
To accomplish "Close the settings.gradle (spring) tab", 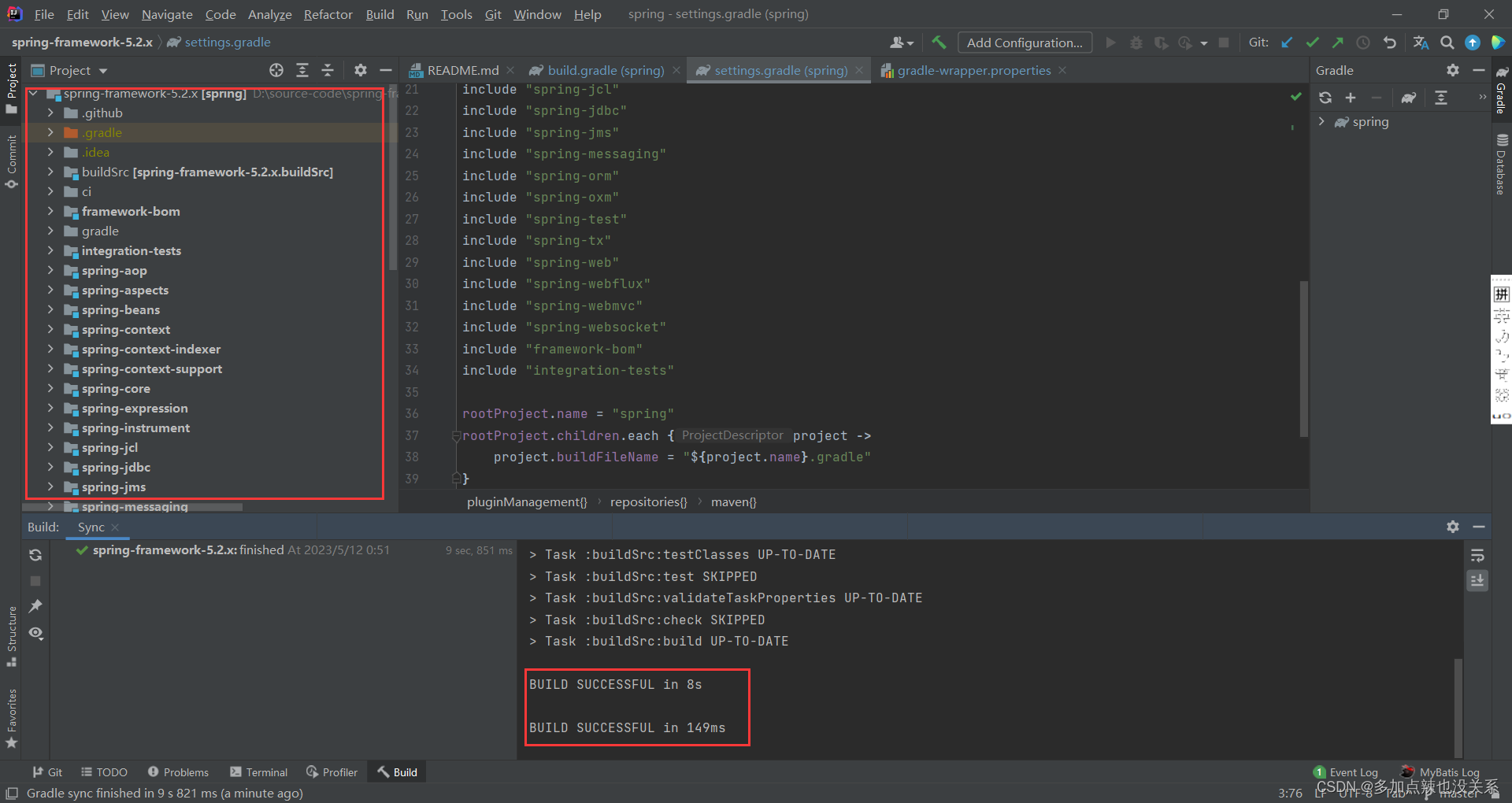I will coord(858,70).
